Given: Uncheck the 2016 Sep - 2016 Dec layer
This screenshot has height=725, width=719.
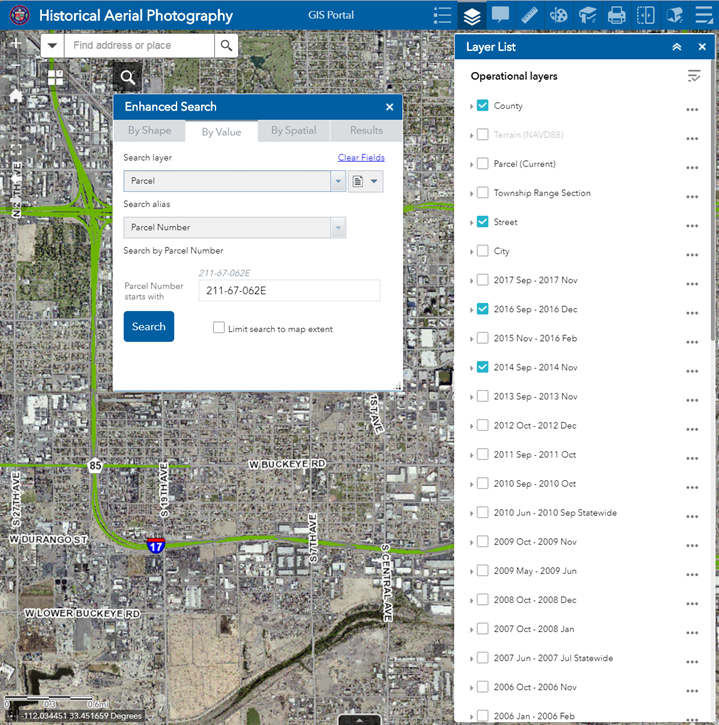Looking at the screenshot, I should (x=483, y=309).
